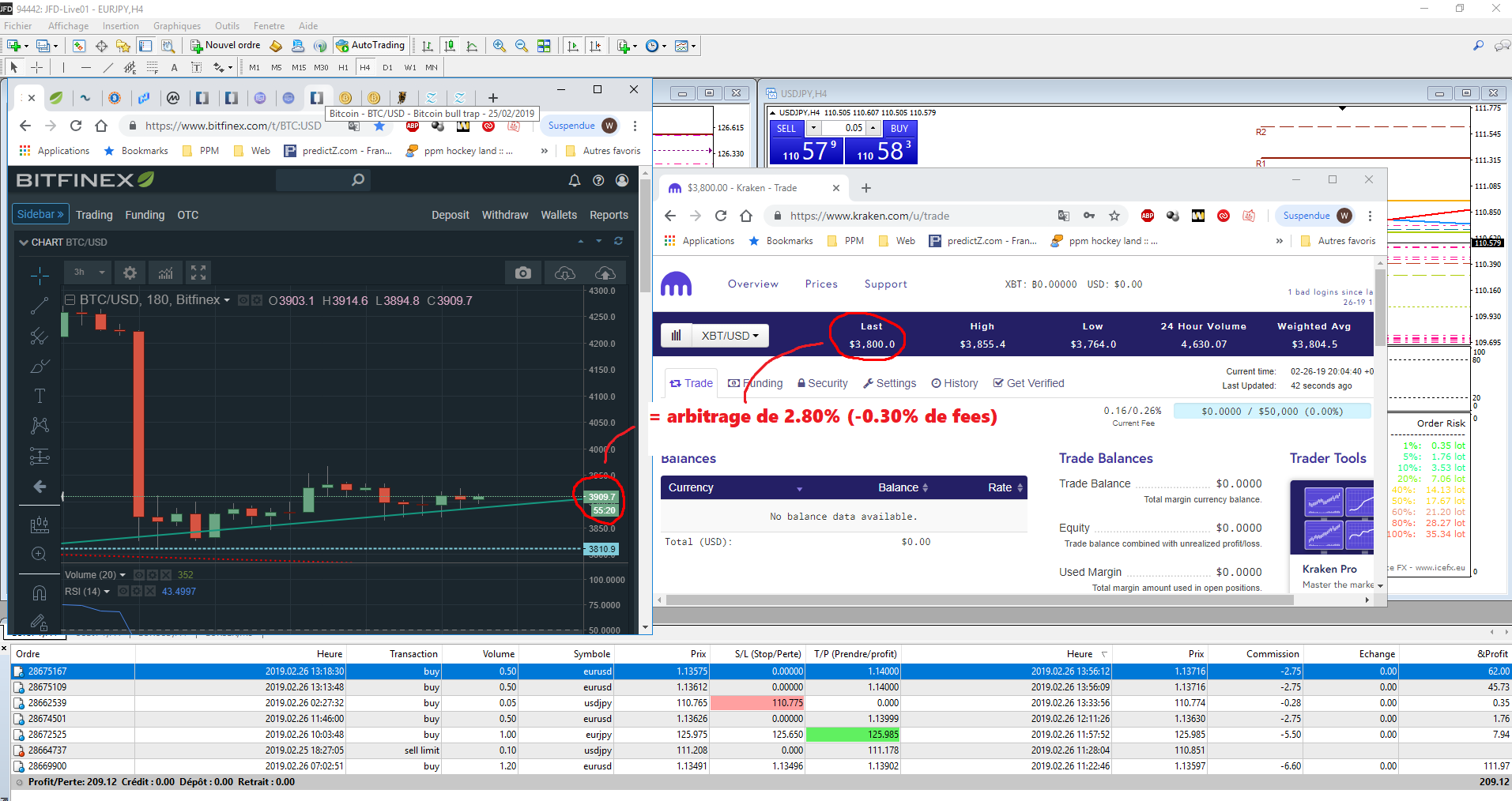The width and height of the screenshot is (1512, 801).
Task: Open the Bitfinex 3h interval dropdown
Action: pos(89,273)
